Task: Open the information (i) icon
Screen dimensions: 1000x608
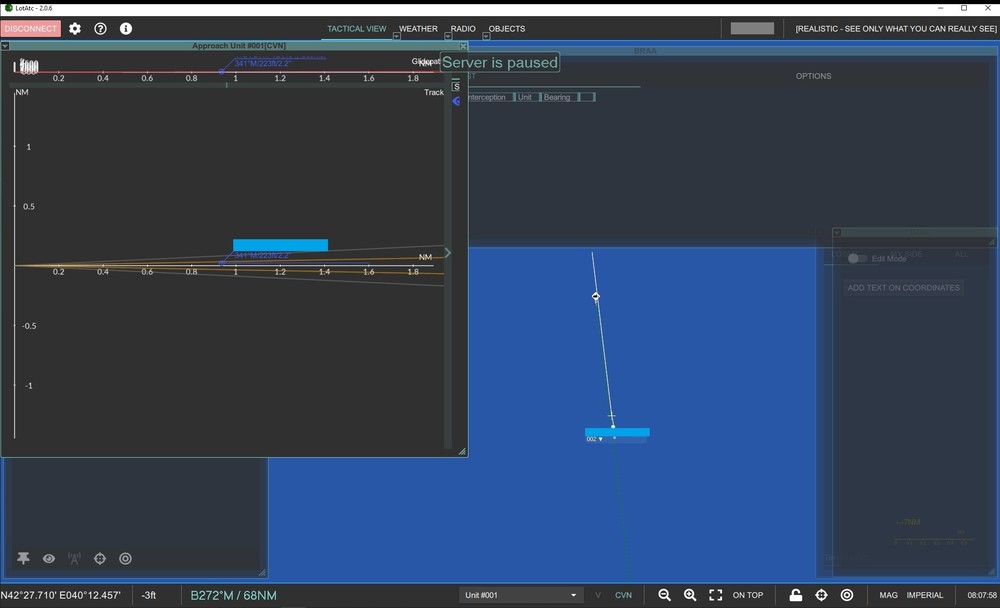Action: coord(126,29)
